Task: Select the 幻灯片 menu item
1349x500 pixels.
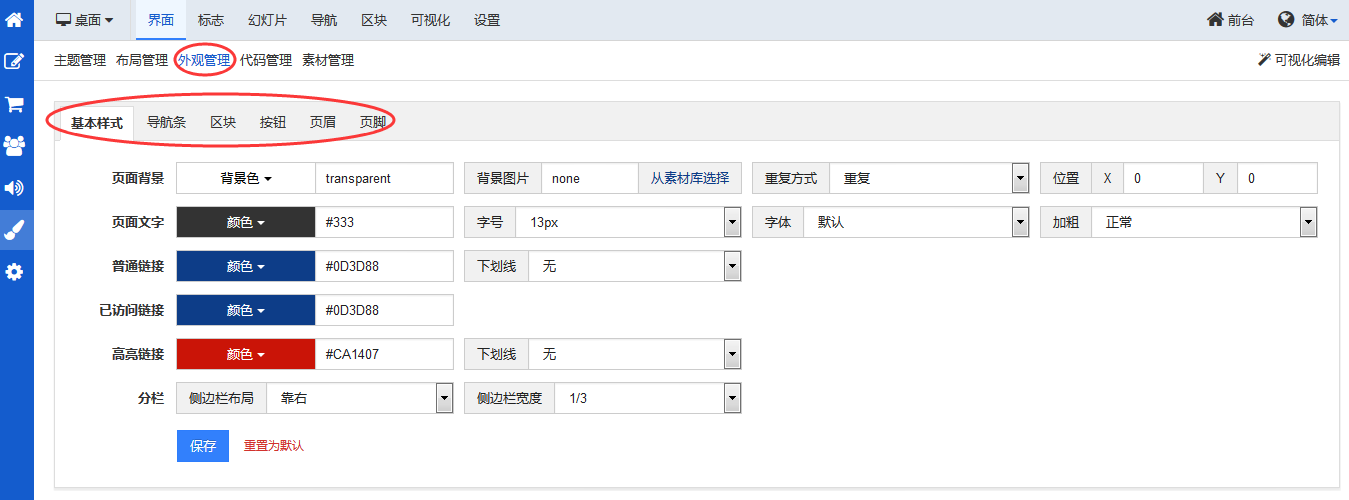Action: [x=267, y=20]
